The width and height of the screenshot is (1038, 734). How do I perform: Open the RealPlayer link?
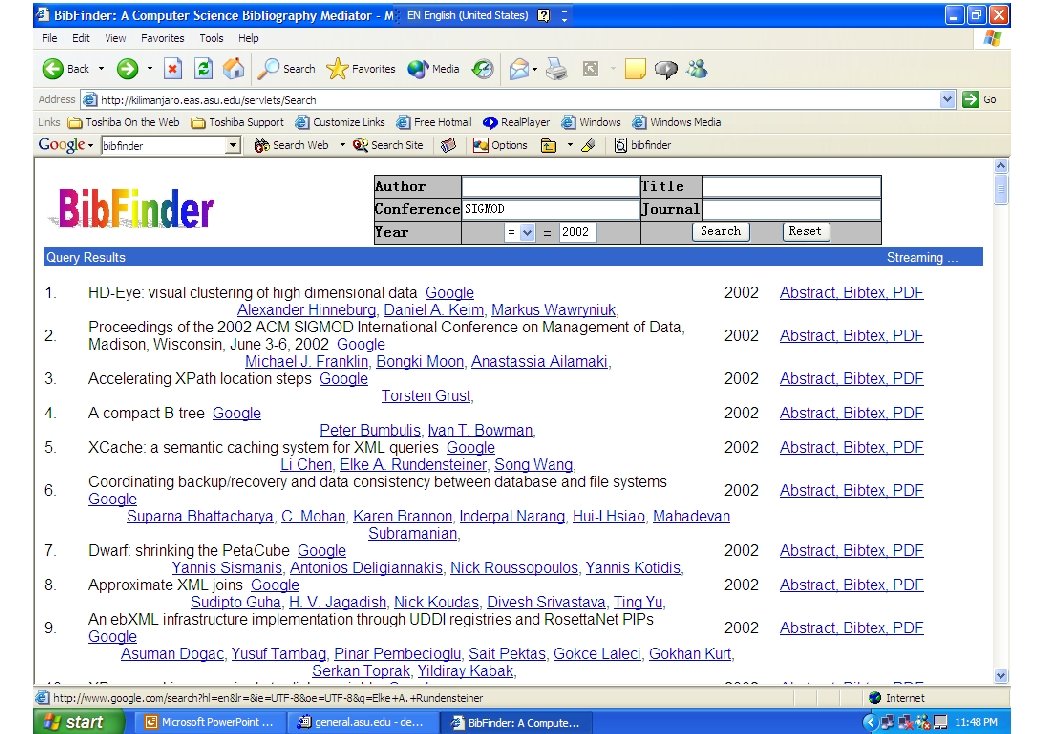pyautogui.click(x=516, y=122)
